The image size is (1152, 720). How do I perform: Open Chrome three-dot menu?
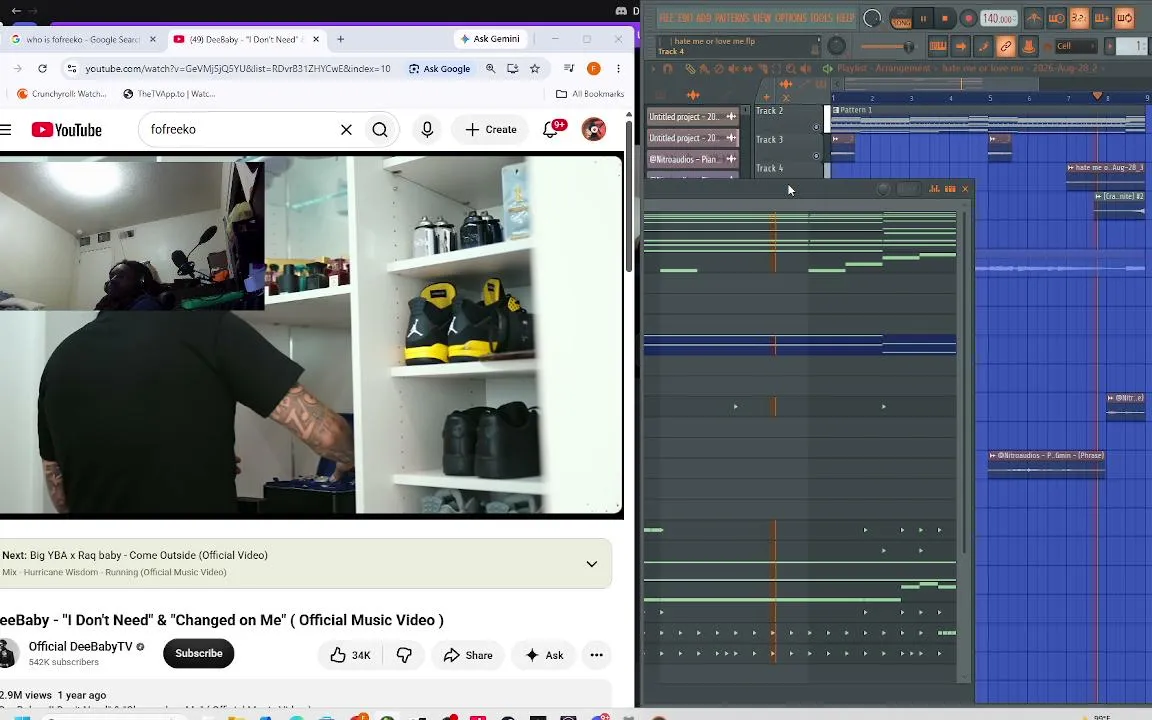(x=618, y=68)
